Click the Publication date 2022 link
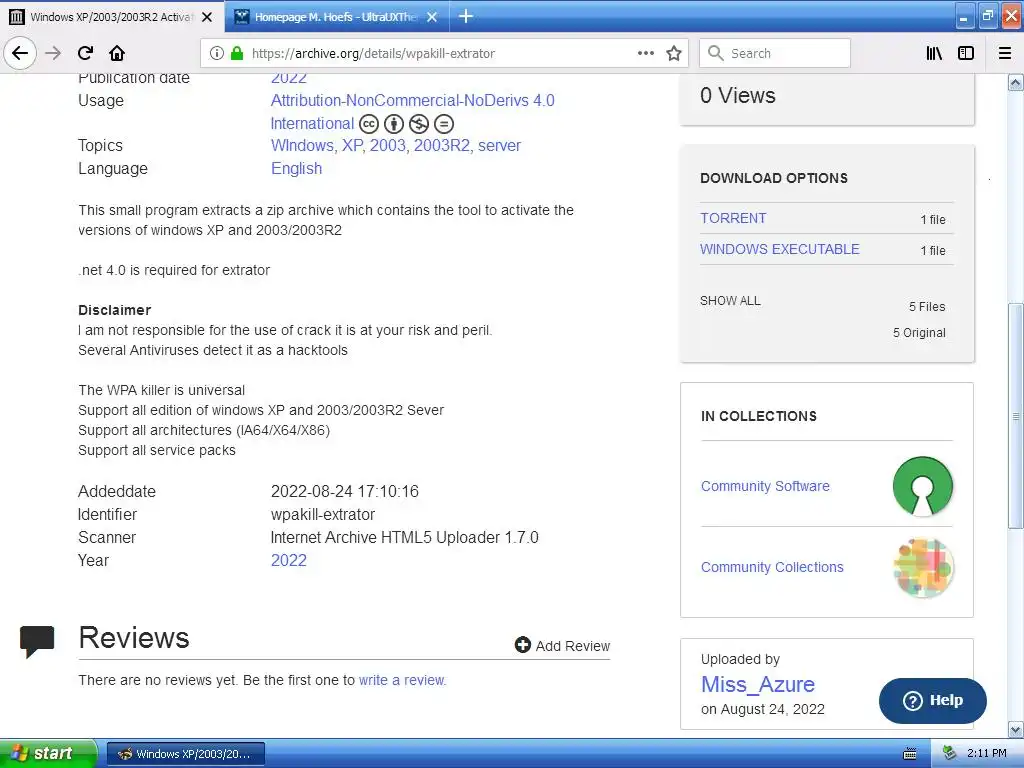 [x=289, y=78]
